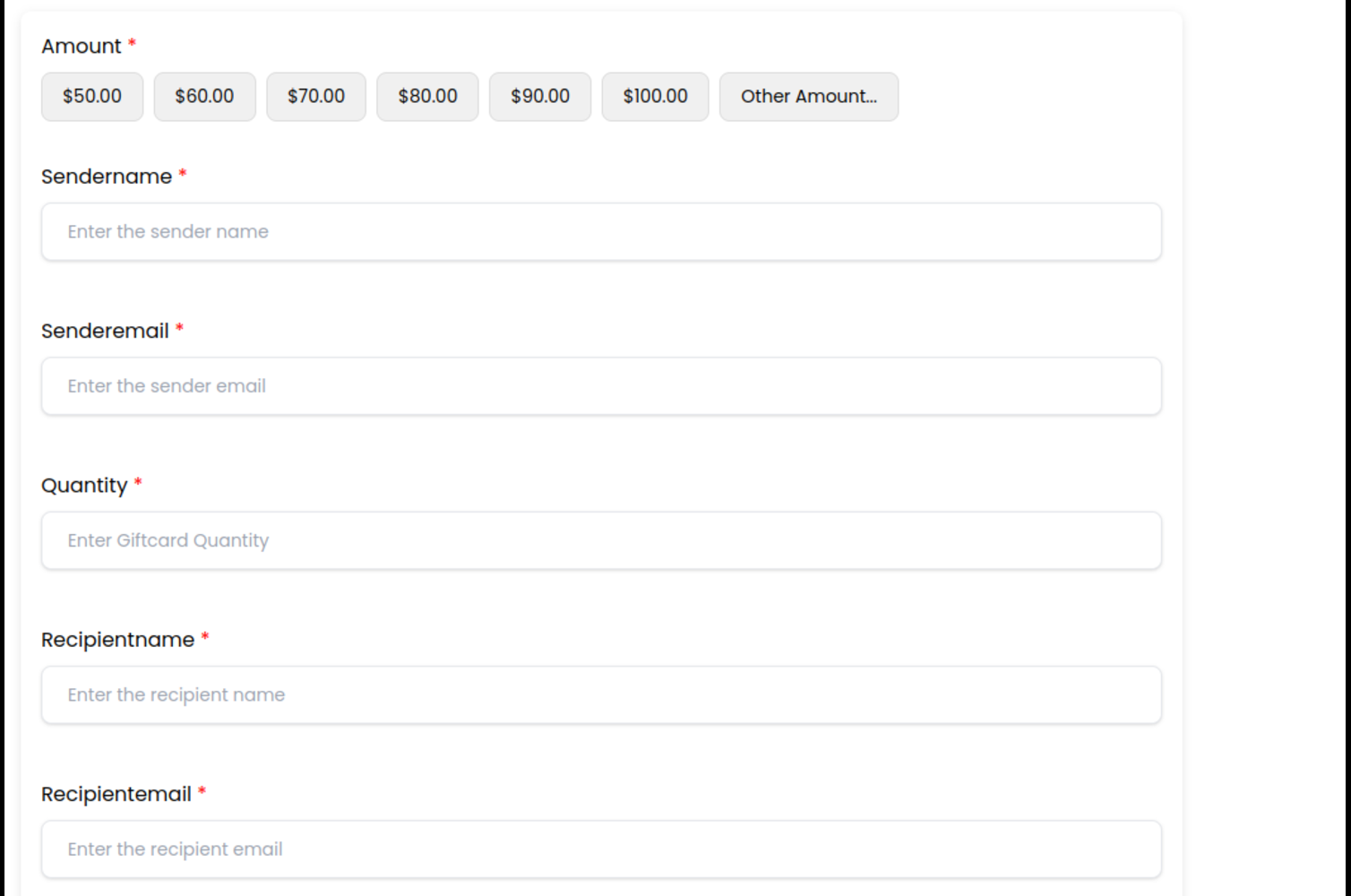This screenshot has height=896, width=1351.
Task: Click the Senderemail label
Action: pos(105,332)
